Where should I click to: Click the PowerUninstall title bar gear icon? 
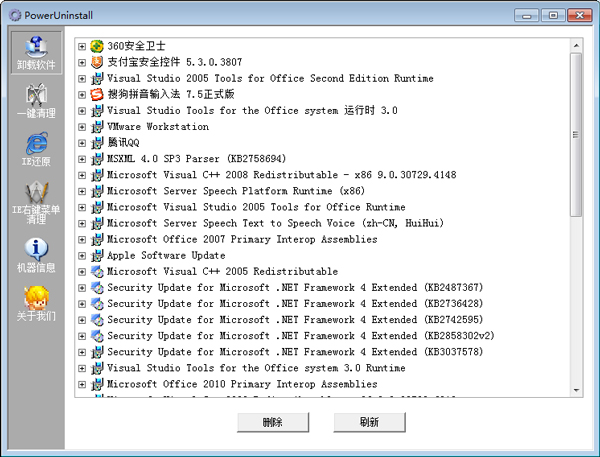click(15, 15)
